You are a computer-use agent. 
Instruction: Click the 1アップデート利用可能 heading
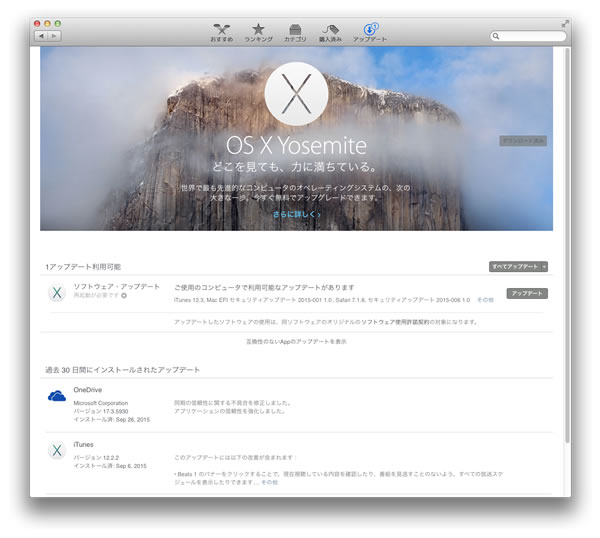(x=83, y=267)
